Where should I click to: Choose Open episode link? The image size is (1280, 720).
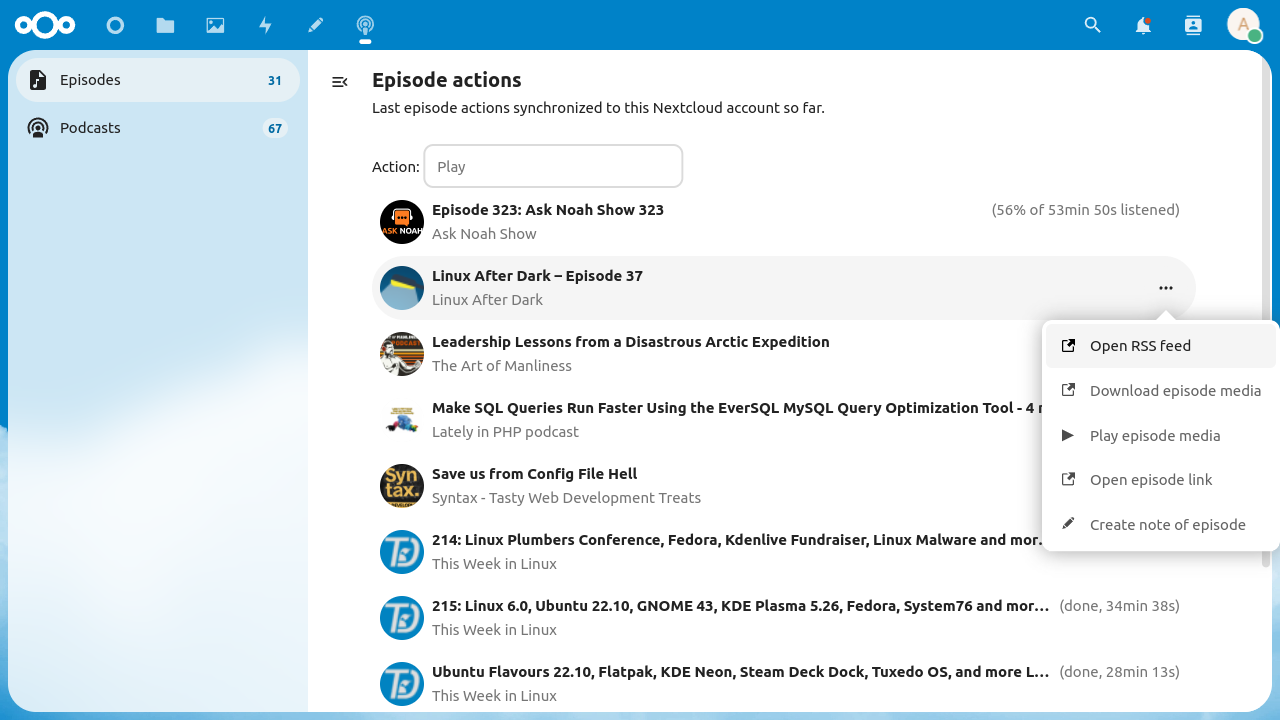[1161, 480]
